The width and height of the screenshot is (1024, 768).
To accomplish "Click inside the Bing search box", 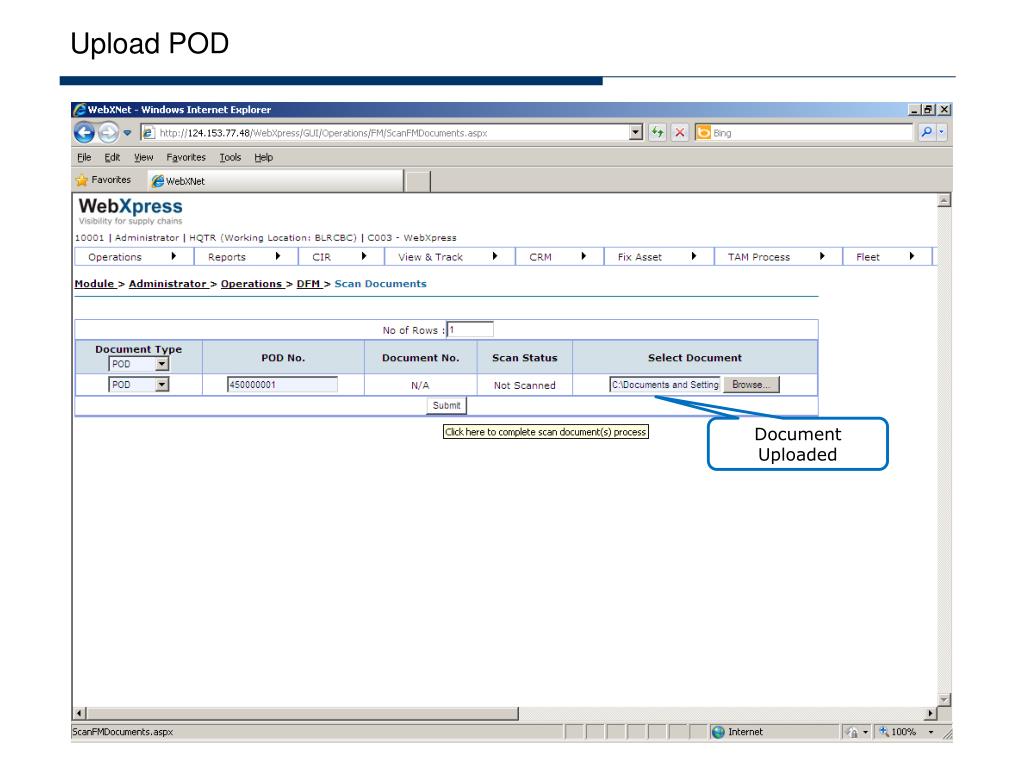I will (812, 133).
